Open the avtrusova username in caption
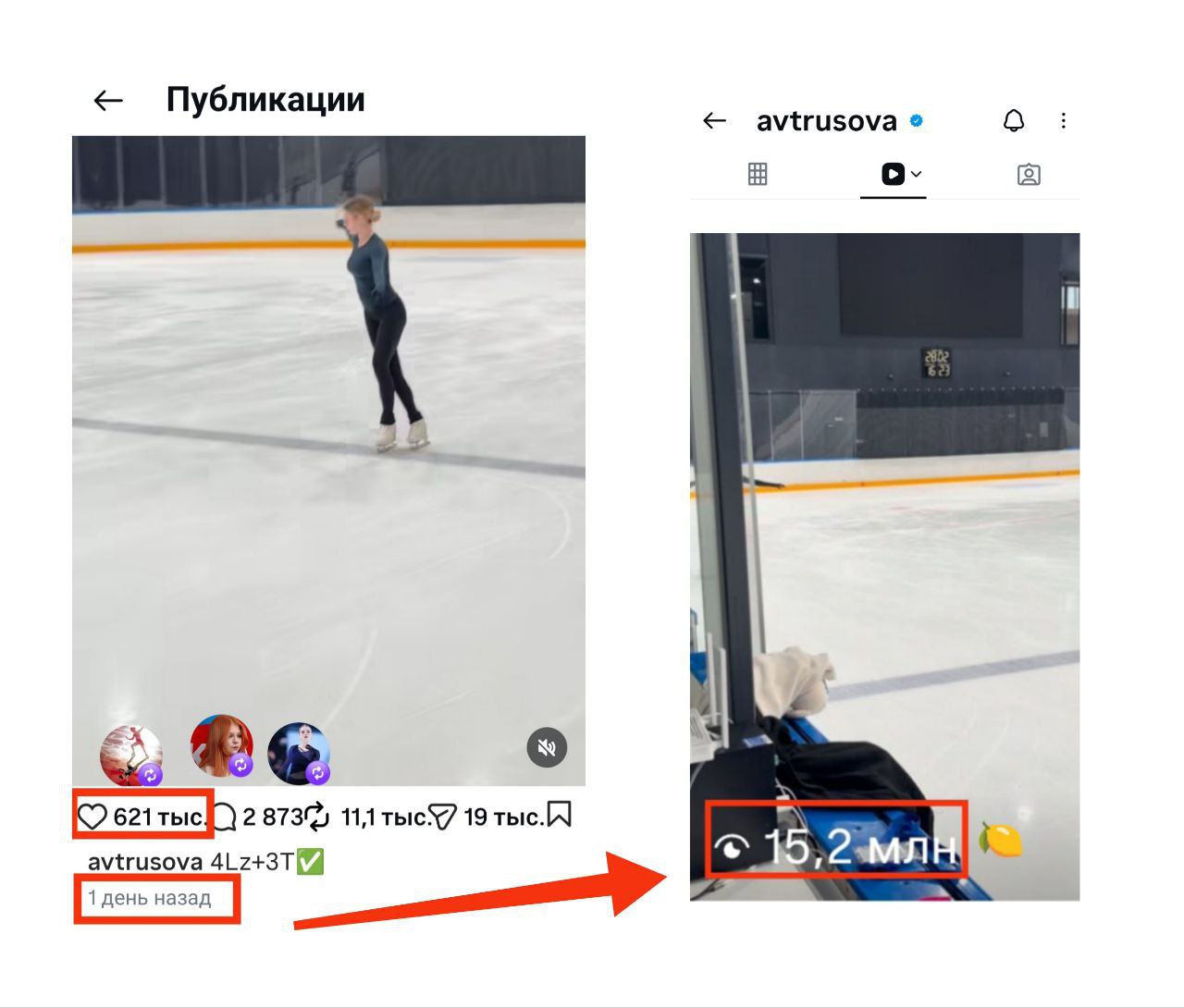Image resolution: width=1184 pixels, height=1008 pixels. (x=145, y=862)
